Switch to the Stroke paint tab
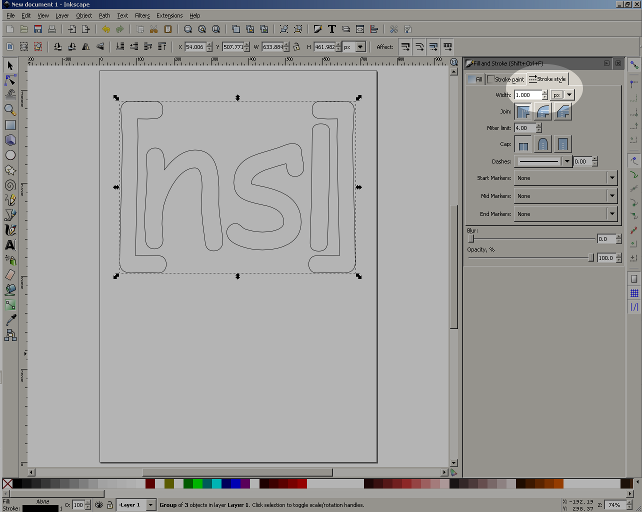Image resolution: width=642 pixels, height=512 pixels. pyautogui.click(x=505, y=78)
